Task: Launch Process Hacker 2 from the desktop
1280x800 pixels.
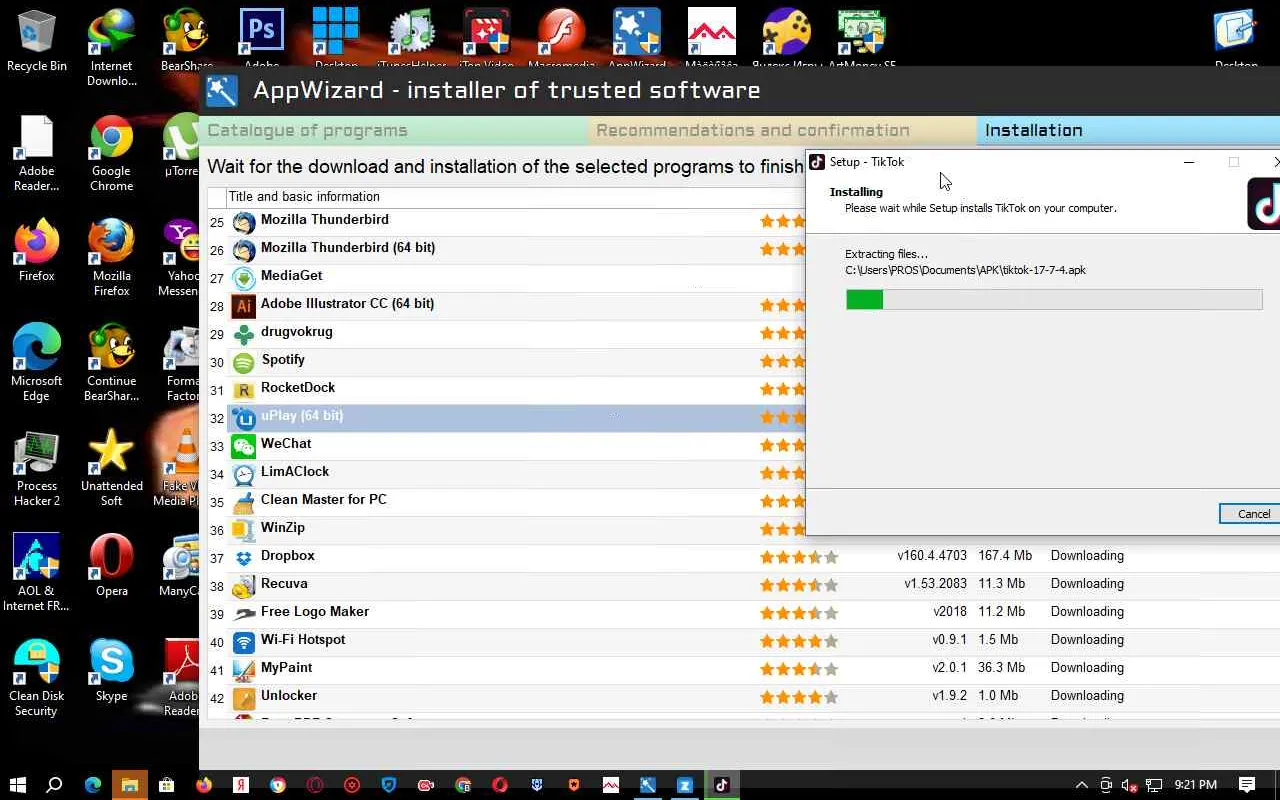Action: point(37,467)
